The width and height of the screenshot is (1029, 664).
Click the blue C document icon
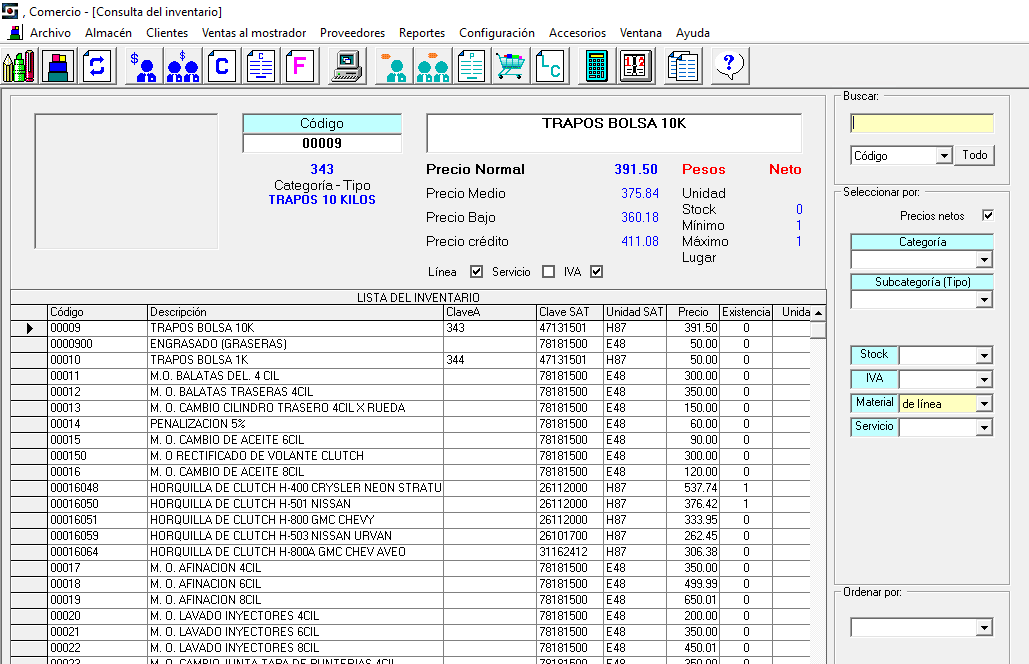coord(222,67)
